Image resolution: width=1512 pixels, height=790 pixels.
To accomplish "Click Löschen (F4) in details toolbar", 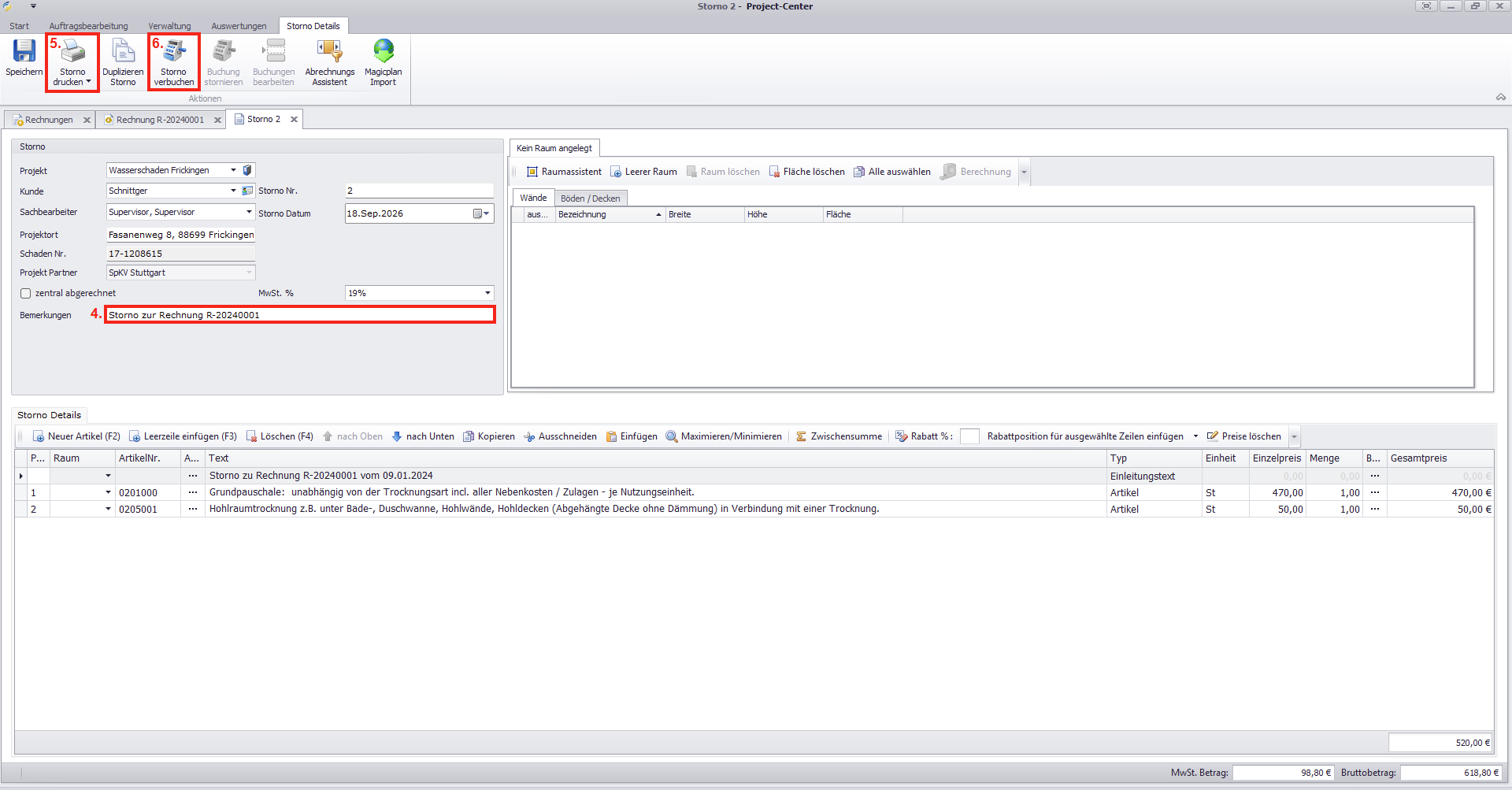I will point(280,436).
